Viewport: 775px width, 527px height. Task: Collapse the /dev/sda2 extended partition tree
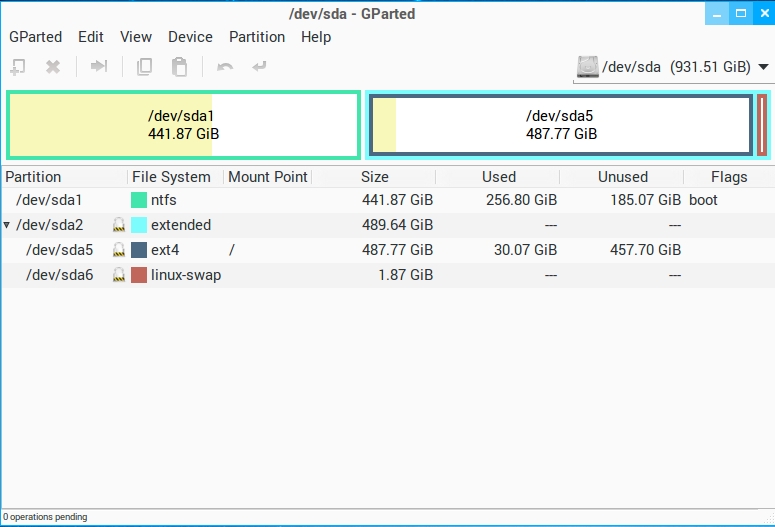[x=7, y=225]
